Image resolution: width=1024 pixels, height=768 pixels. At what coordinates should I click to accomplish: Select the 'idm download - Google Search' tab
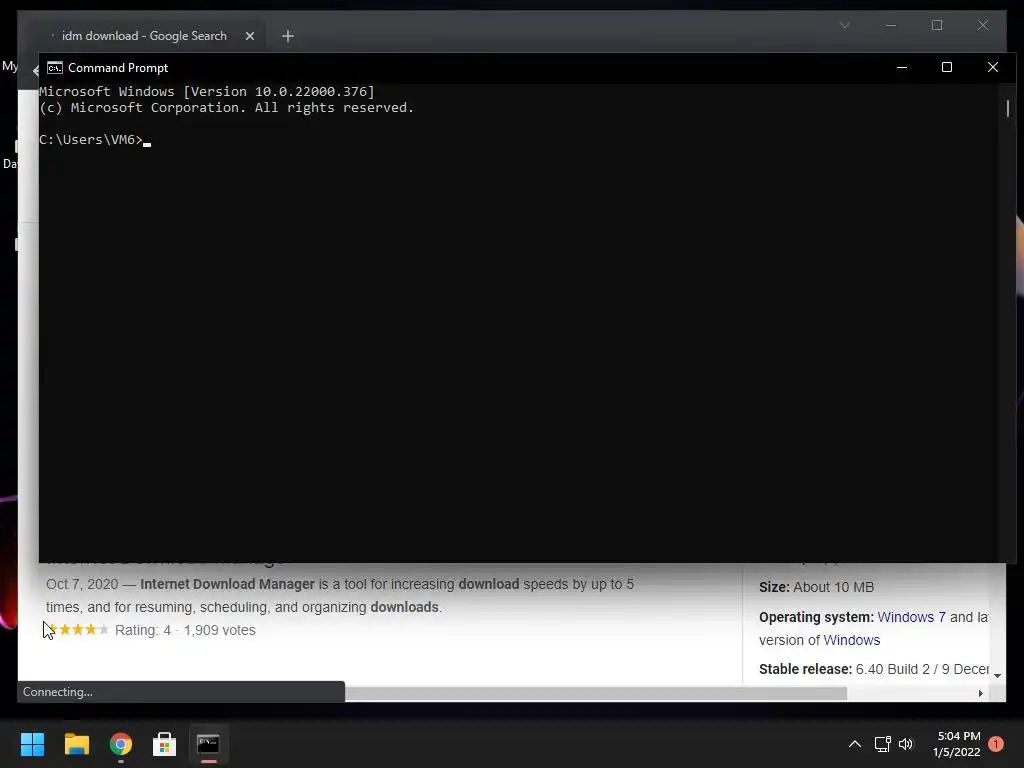144,36
